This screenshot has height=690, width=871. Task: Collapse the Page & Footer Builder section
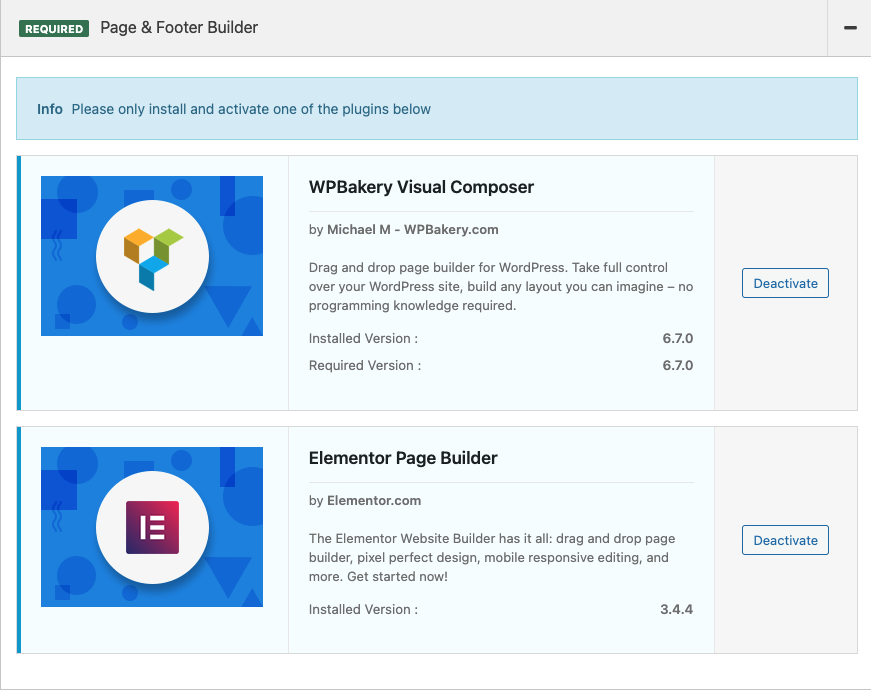coord(850,28)
